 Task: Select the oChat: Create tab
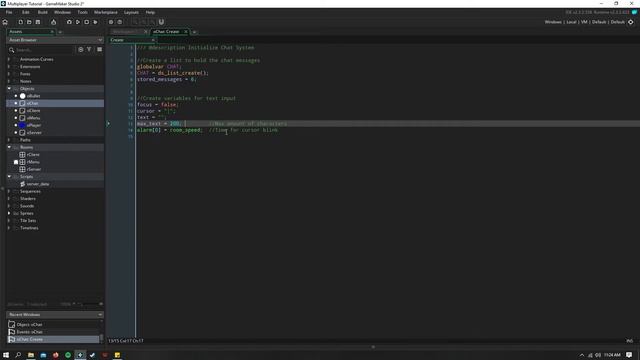(x=166, y=31)
